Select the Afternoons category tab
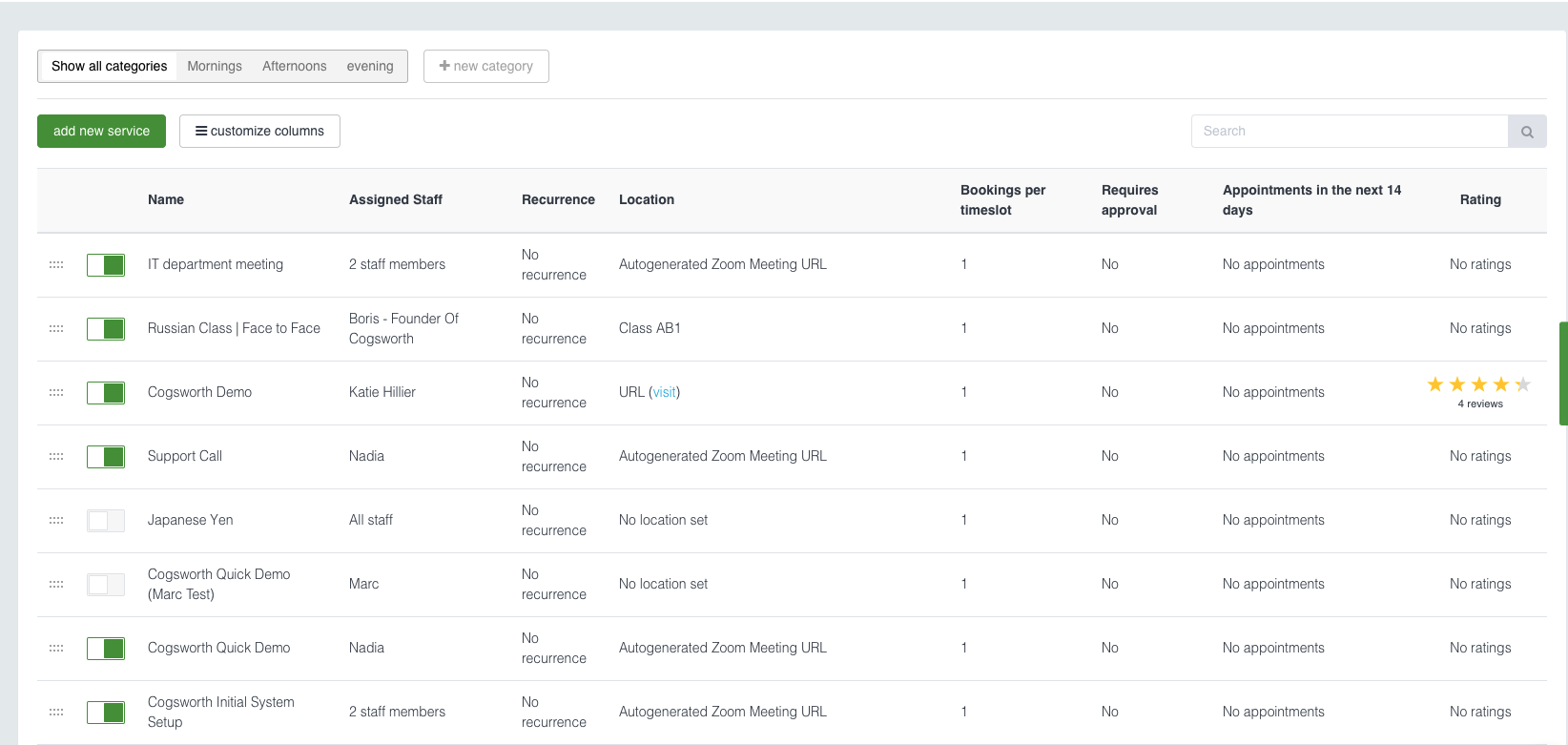 pos(295,67)
